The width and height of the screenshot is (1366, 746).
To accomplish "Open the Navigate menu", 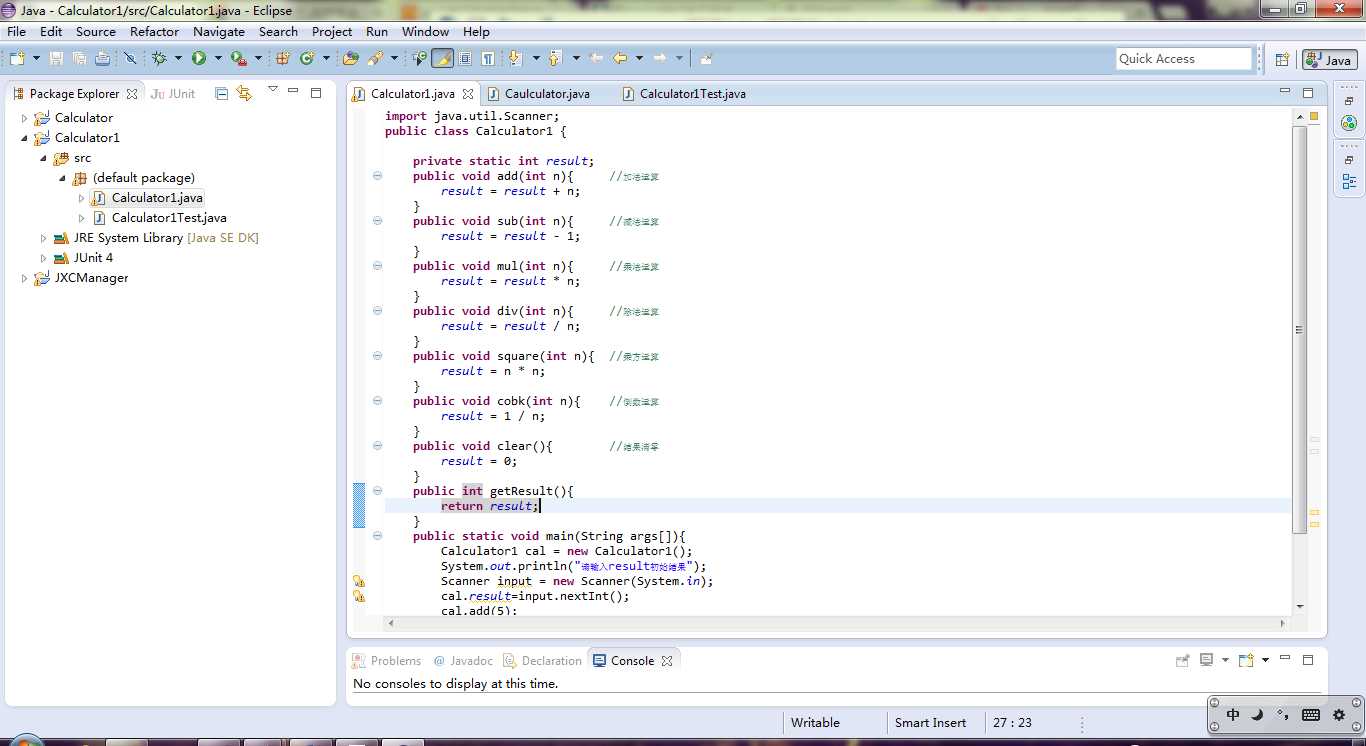I will pyautogui.click(x=219, y=31).
